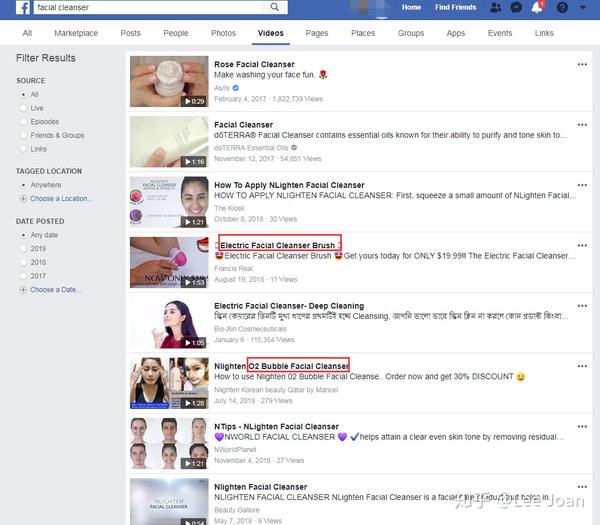Select the Any date radio button
Image resolution: width=600 pixels, height=525 pixels.
point(23,235)
